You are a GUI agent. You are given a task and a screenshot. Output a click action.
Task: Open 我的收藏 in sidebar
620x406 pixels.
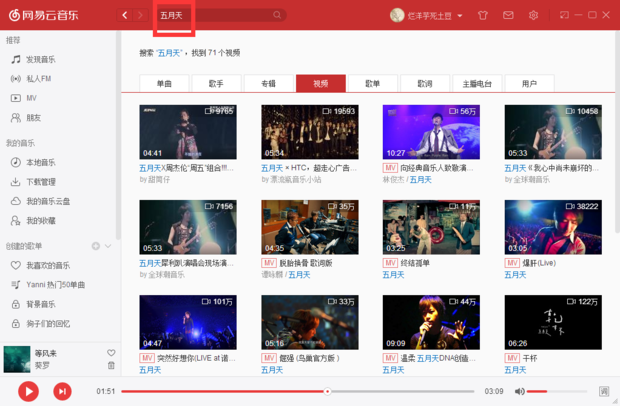(34, 221)
